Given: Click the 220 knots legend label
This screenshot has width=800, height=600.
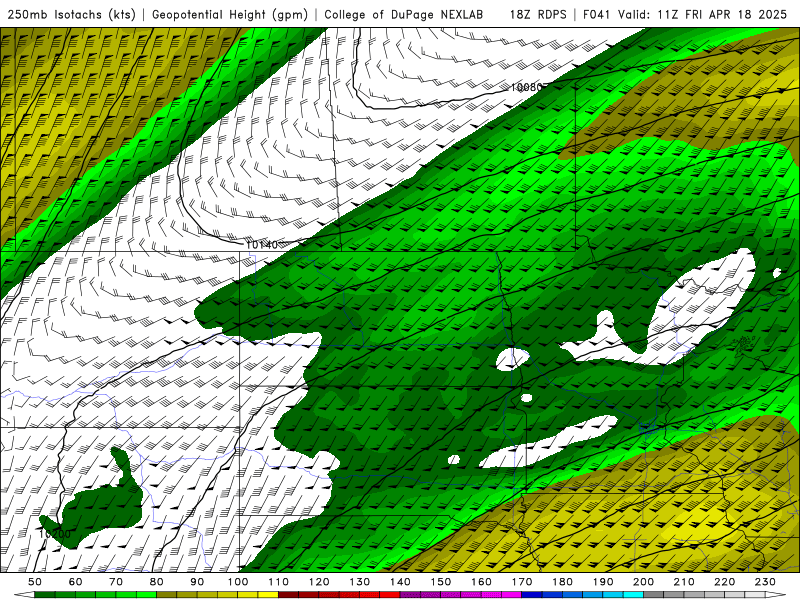Looking at the screenshot, I should pos(724,582).
